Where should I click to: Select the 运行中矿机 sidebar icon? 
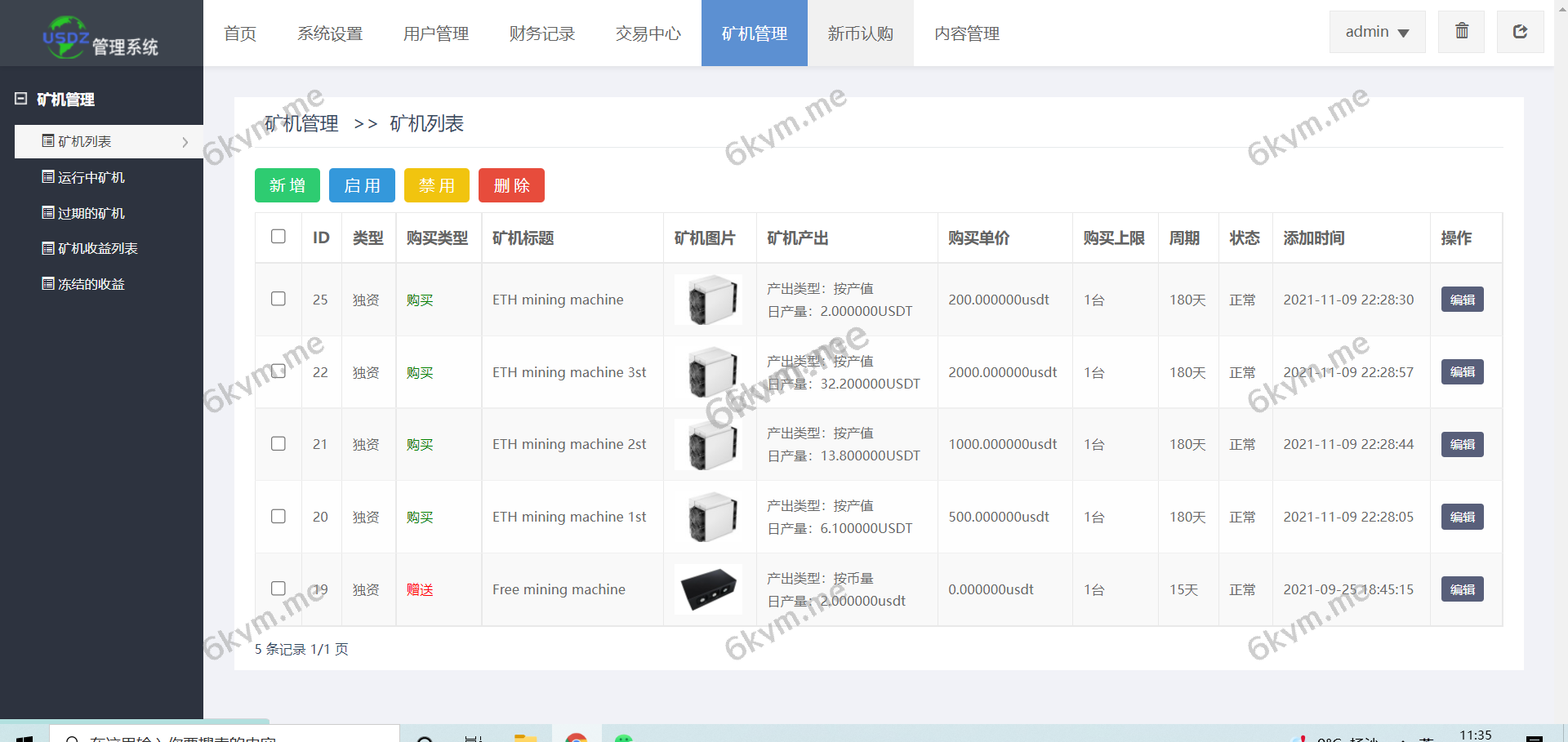[x=47, y=177]
